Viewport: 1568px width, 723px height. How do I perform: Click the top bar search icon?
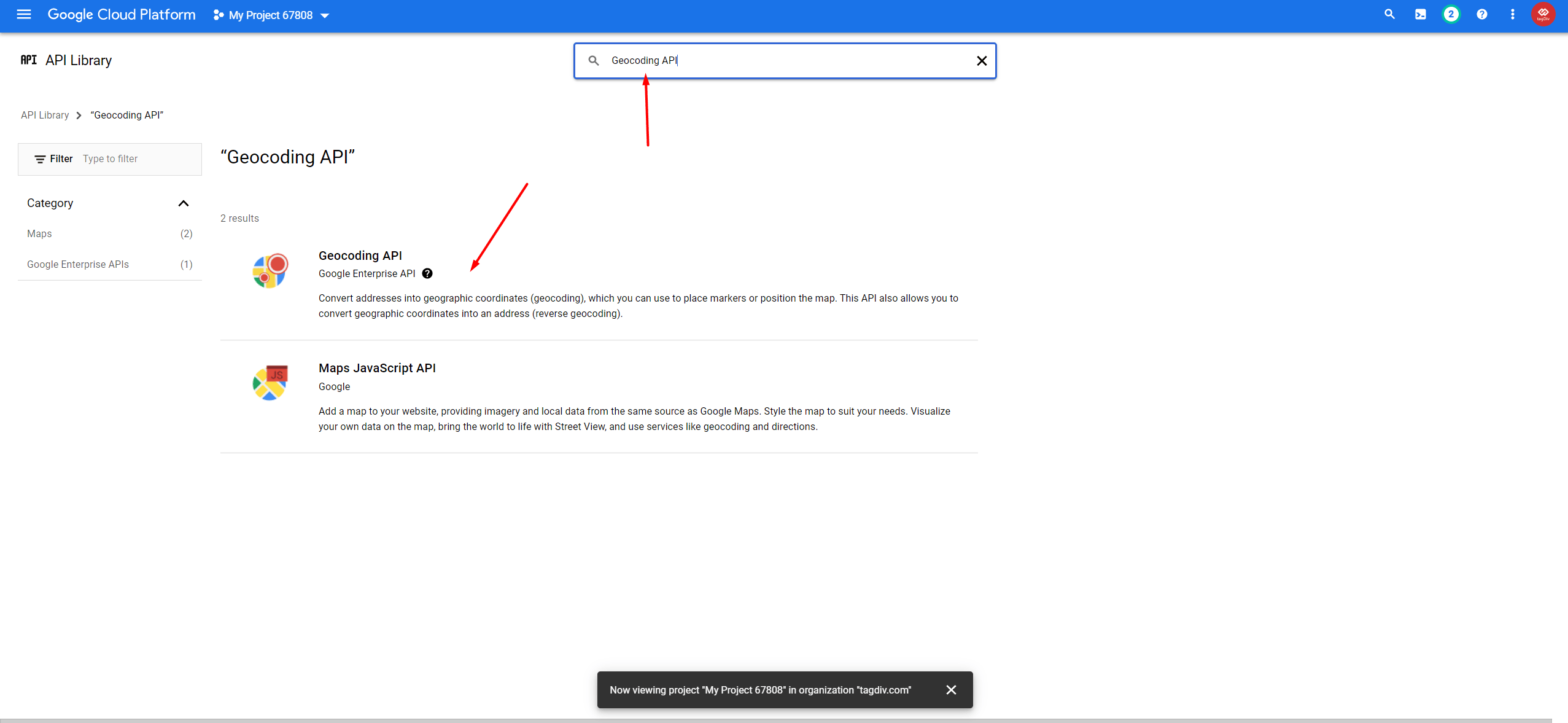click(x=1389, y=14)
